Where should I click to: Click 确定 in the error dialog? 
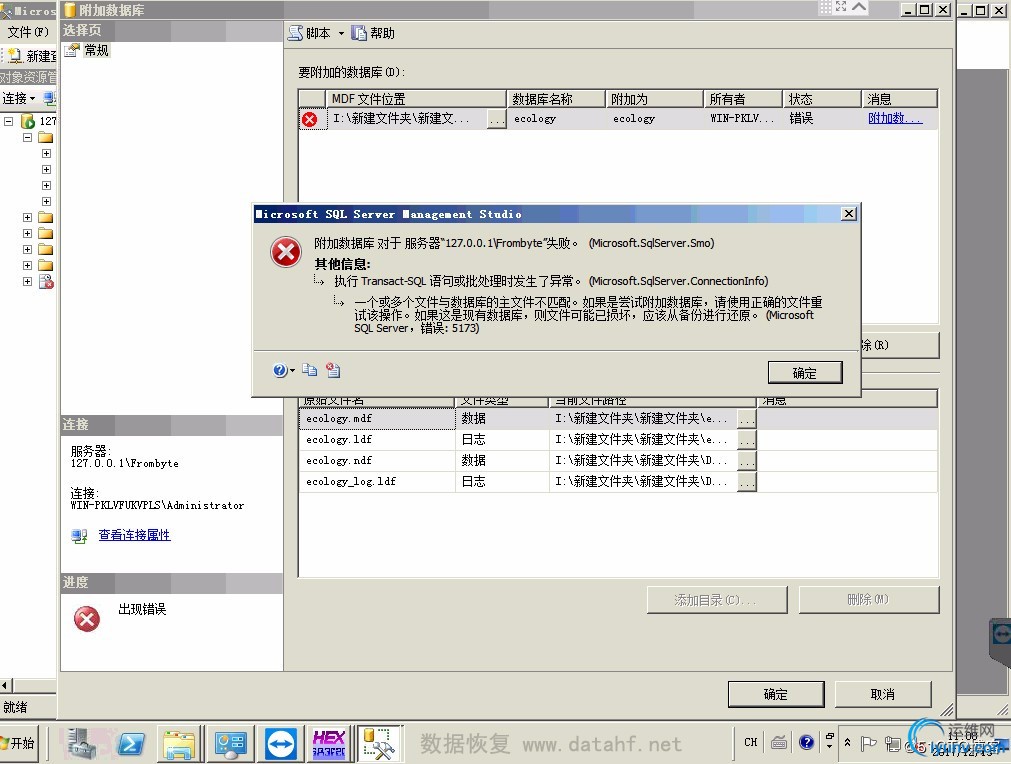point(805,373)
